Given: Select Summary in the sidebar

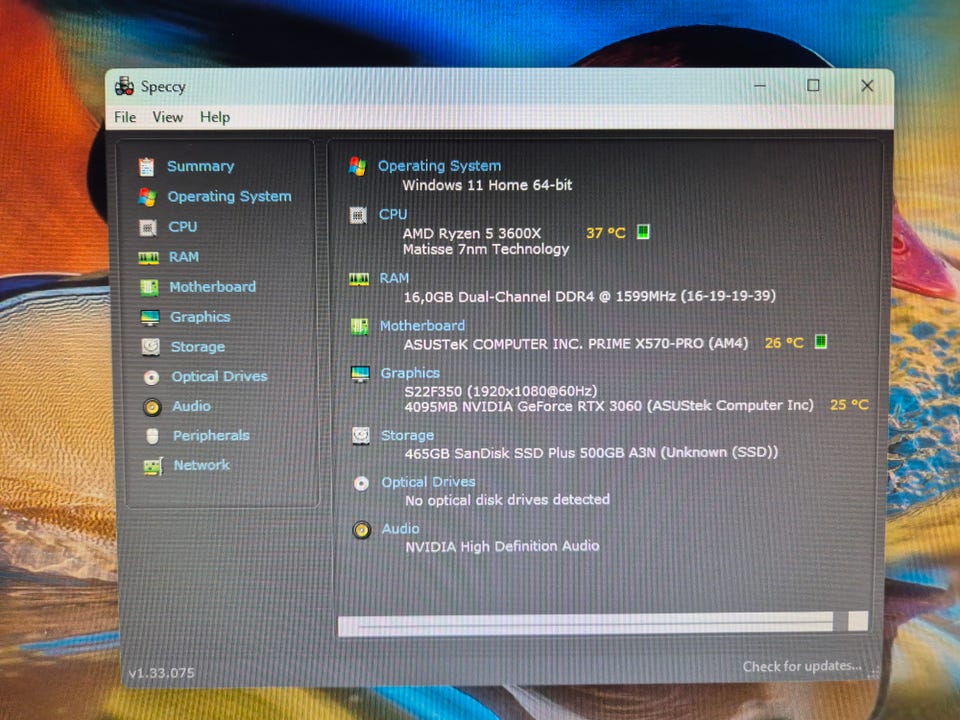Looking at the screenshot, I should point(200,167).
